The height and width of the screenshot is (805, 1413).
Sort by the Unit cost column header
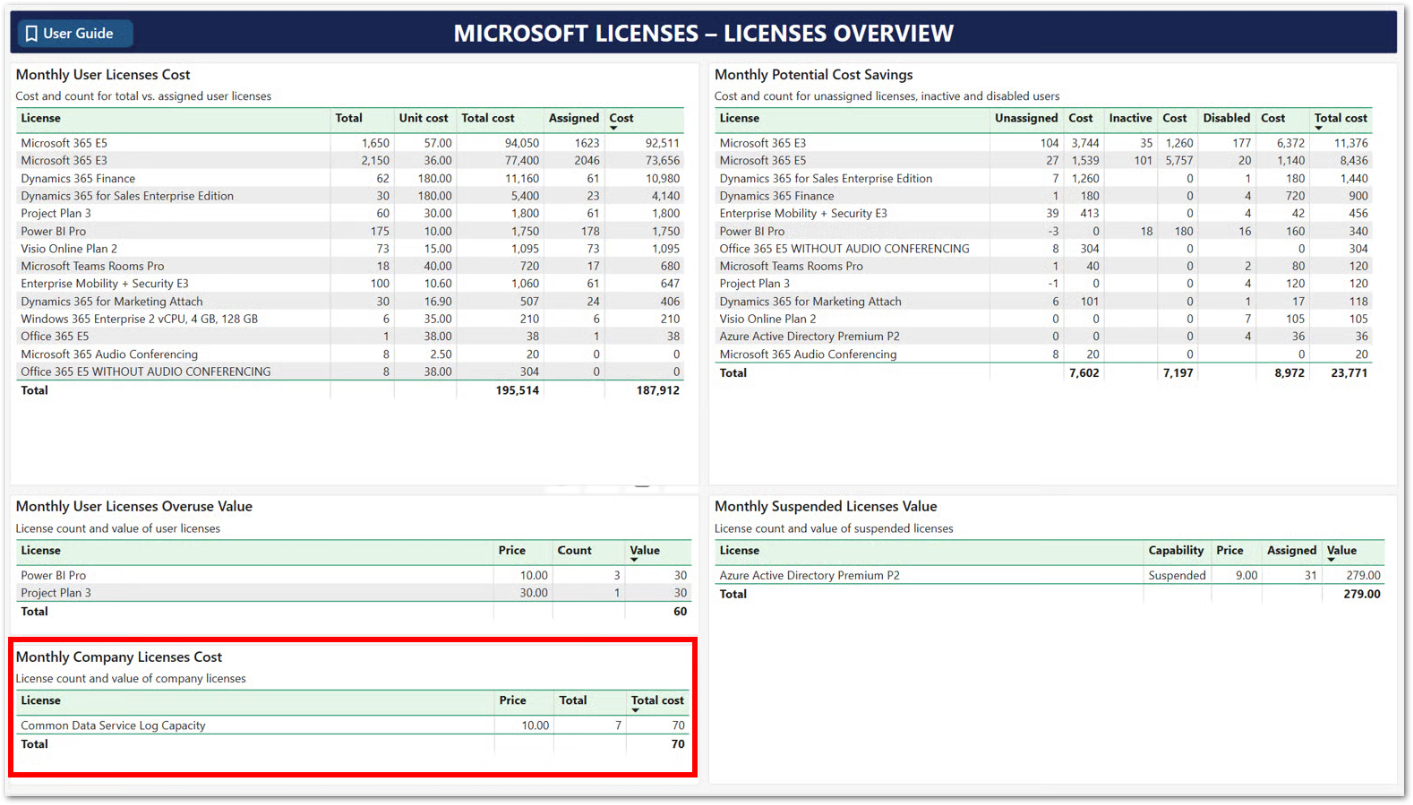pyautogui.click(x=423, y=118)
